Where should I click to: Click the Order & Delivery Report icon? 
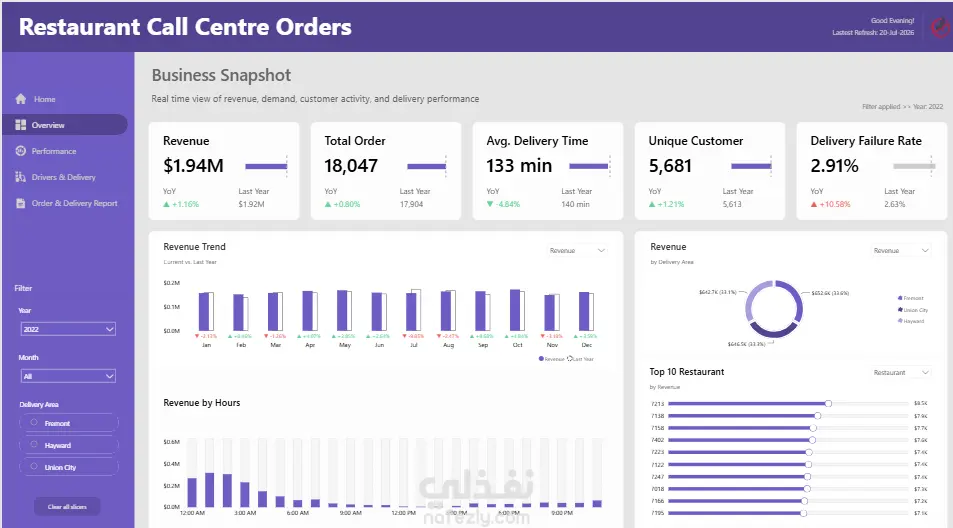click(21, 203)
